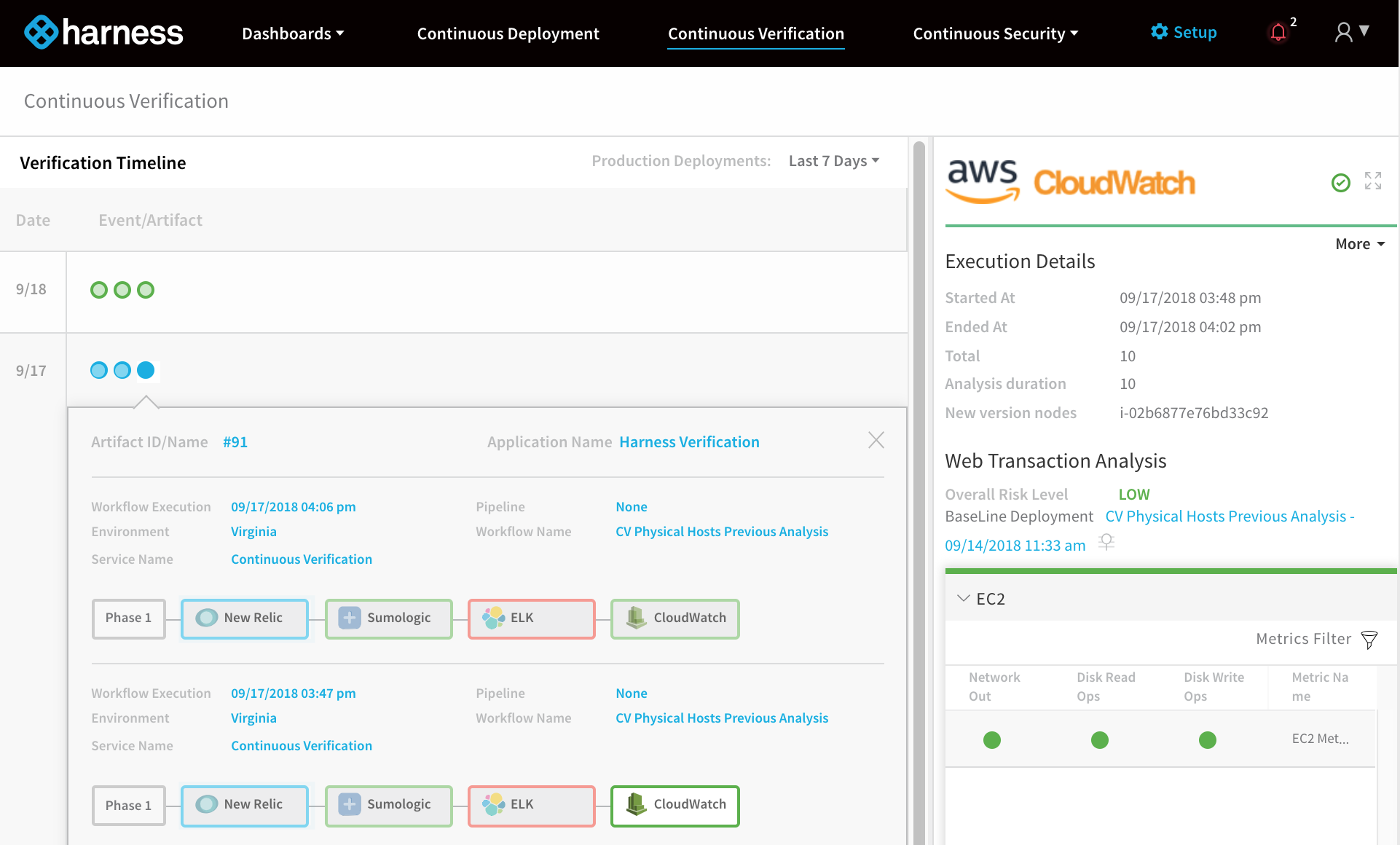Select second 9/18 deployment circle
Viewport: 1400px width, 845px height.
pos(122,290)
